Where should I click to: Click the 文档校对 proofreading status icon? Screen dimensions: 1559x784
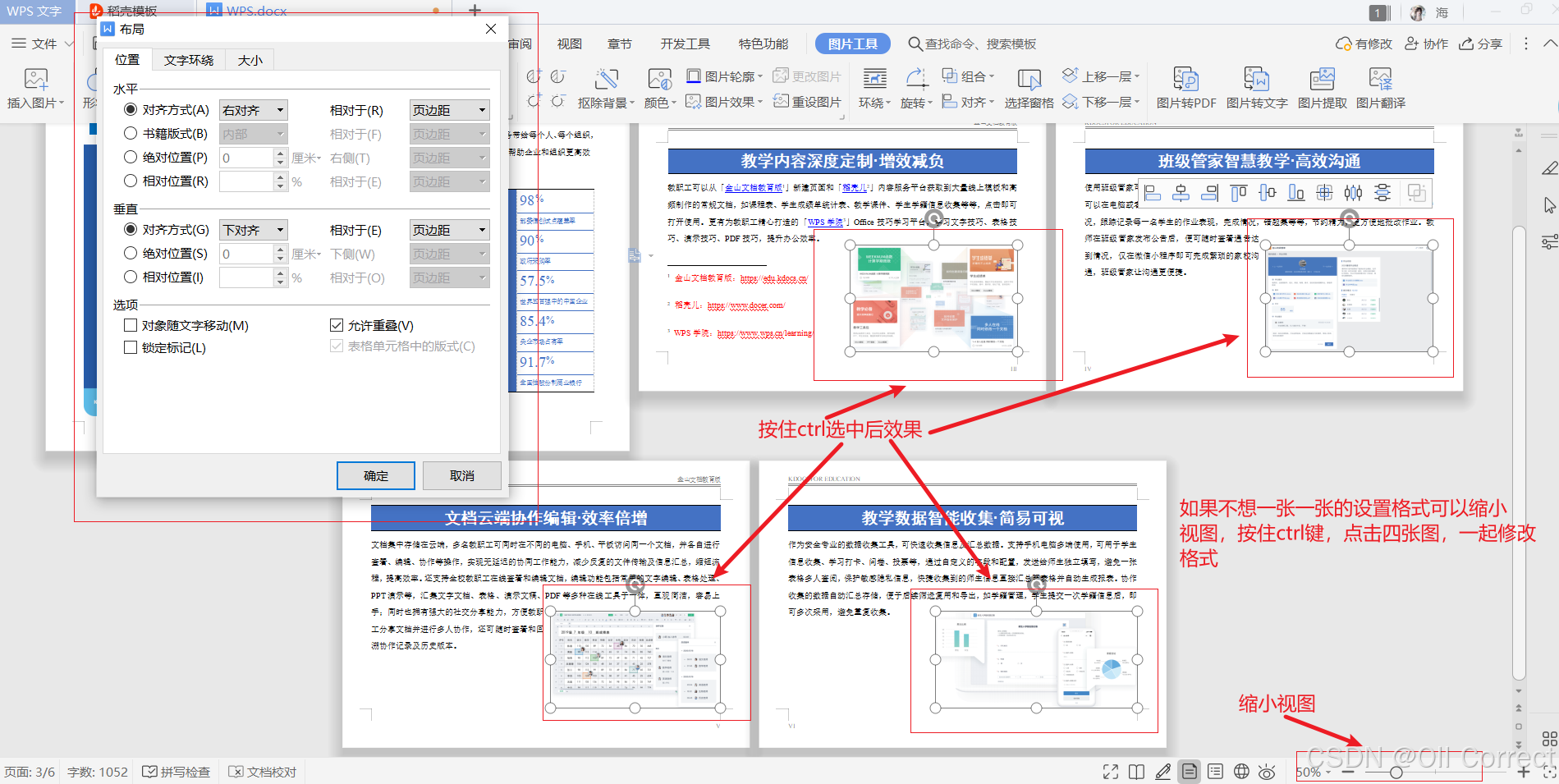[236, 772]
